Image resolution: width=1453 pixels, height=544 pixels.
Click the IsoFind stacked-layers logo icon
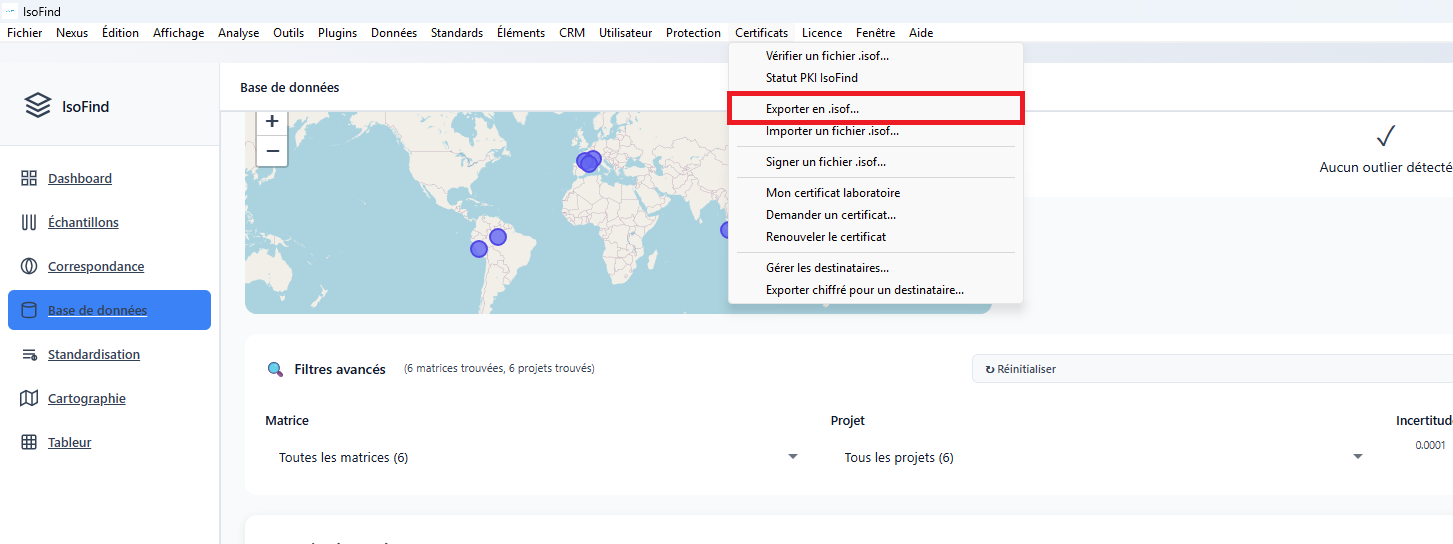38,105
